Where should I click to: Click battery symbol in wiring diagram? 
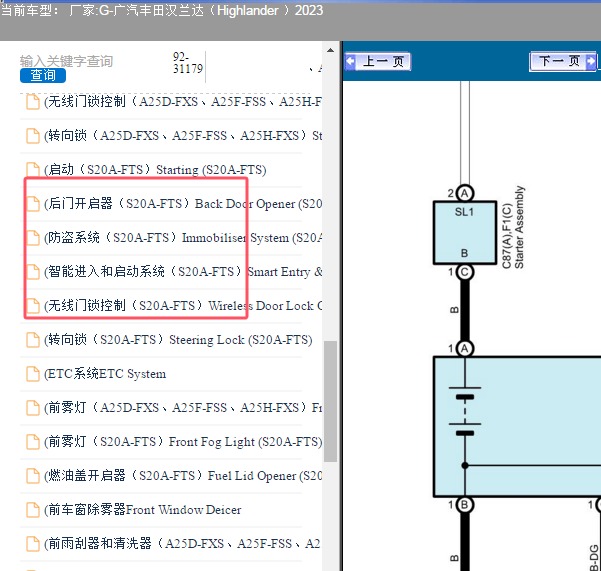point(465,411)
